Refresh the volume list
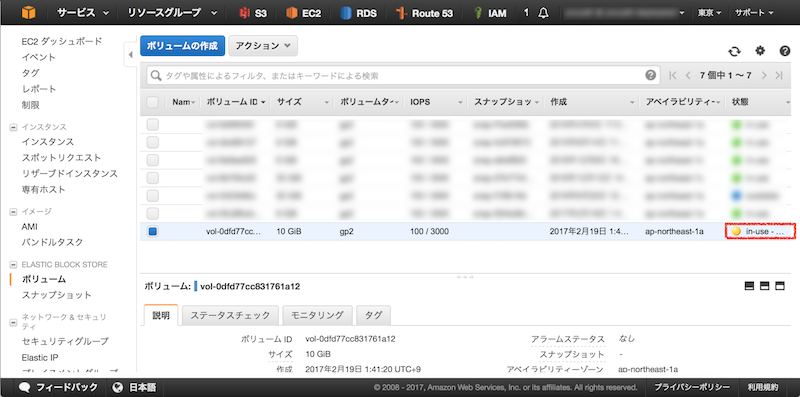800x397 pixels. click(734, 51)
